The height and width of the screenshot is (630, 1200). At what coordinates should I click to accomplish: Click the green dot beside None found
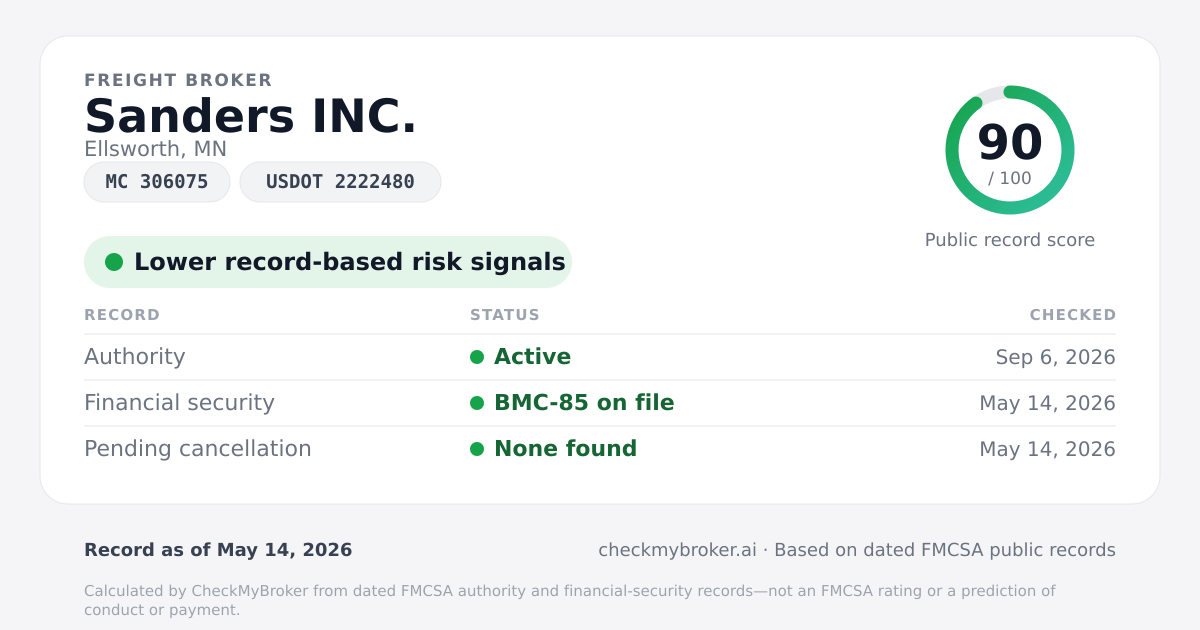tap(477, 449)
